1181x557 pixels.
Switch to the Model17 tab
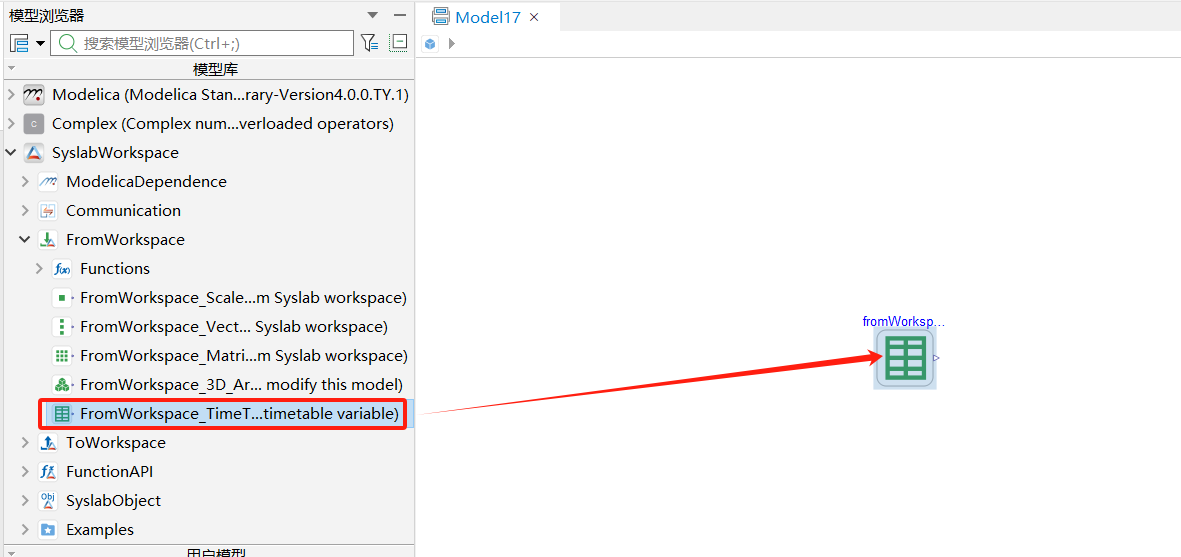[488, 17]
